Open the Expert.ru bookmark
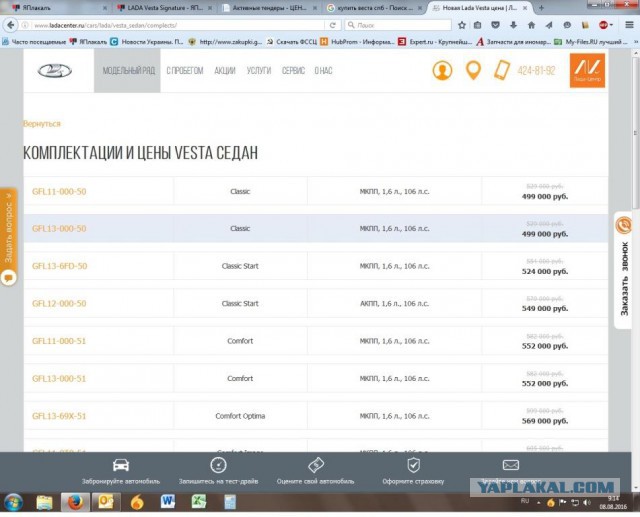Image resolution: width=640 pixels, height=517 pixels. click(x=435, y=42)
